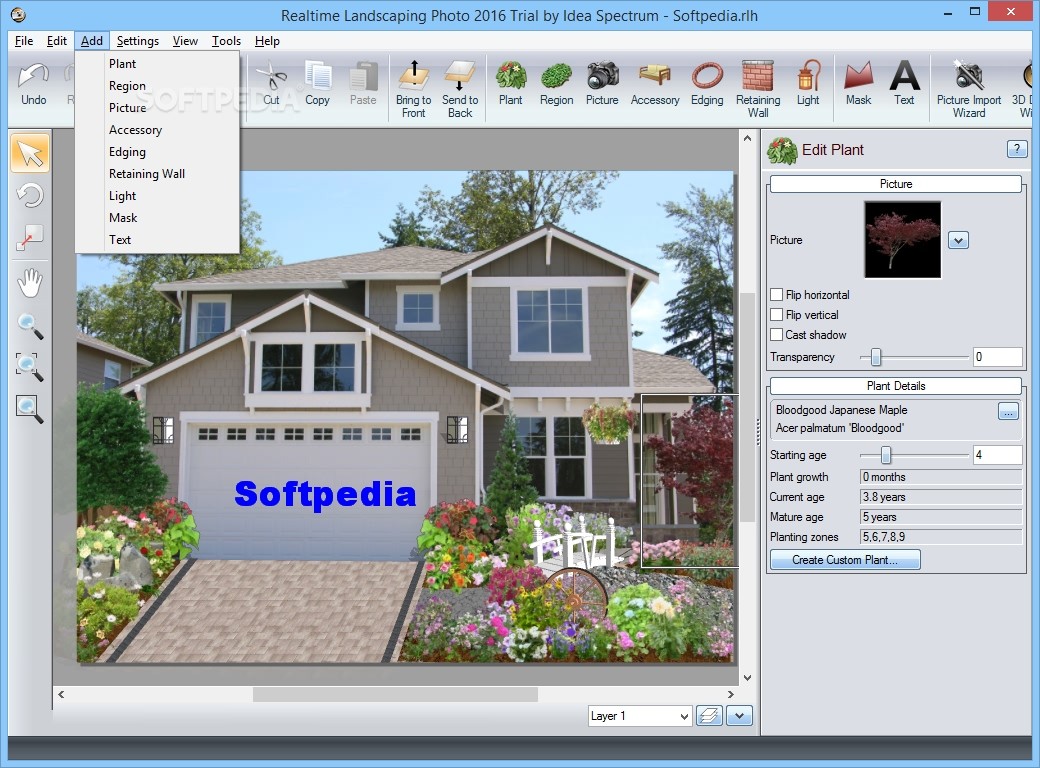Click the horizontal canvas scrollbar thumb

click(395, 694)
